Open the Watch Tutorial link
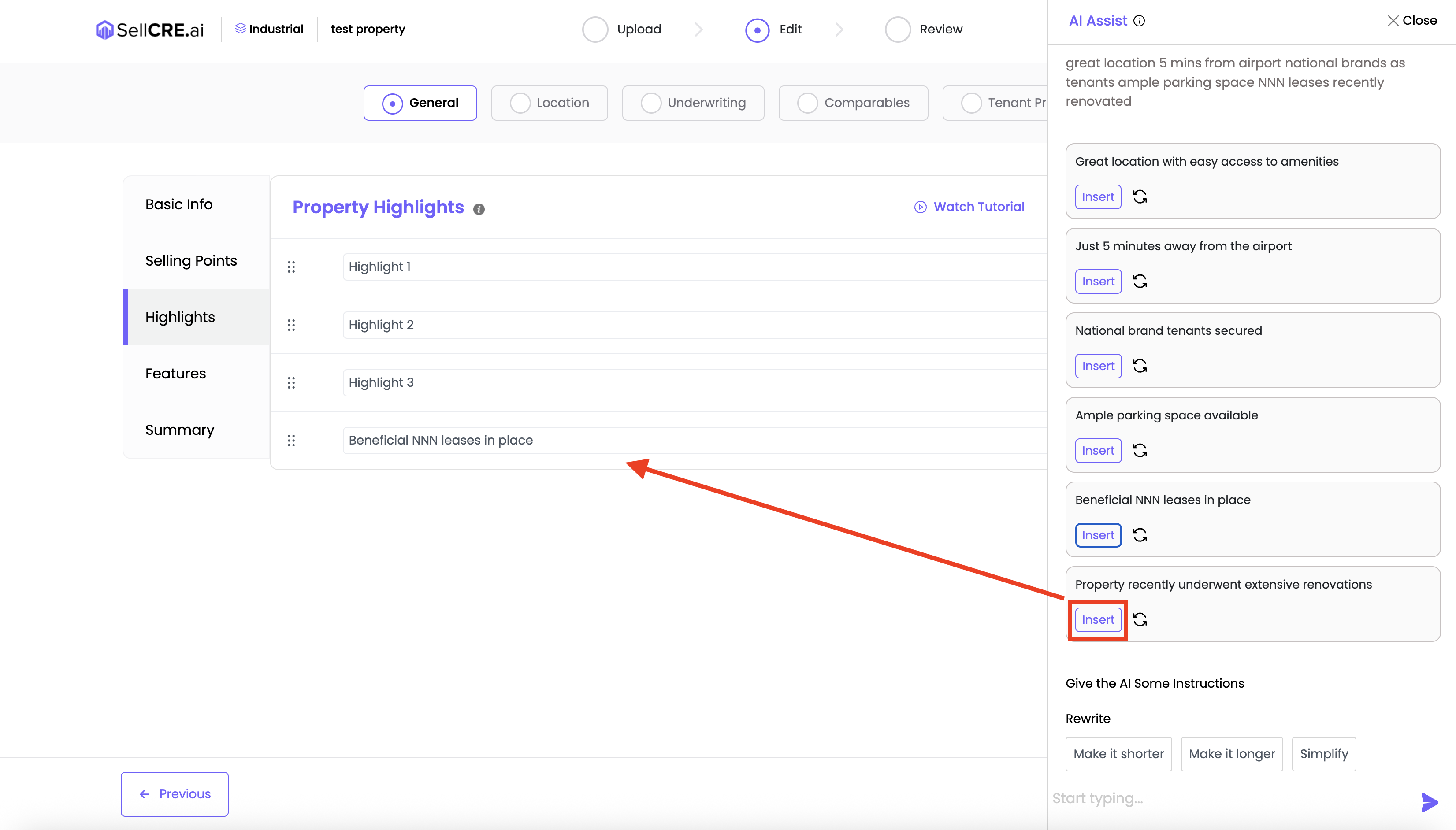Viewport: 1456px width, 830px height. click(969, 207)
